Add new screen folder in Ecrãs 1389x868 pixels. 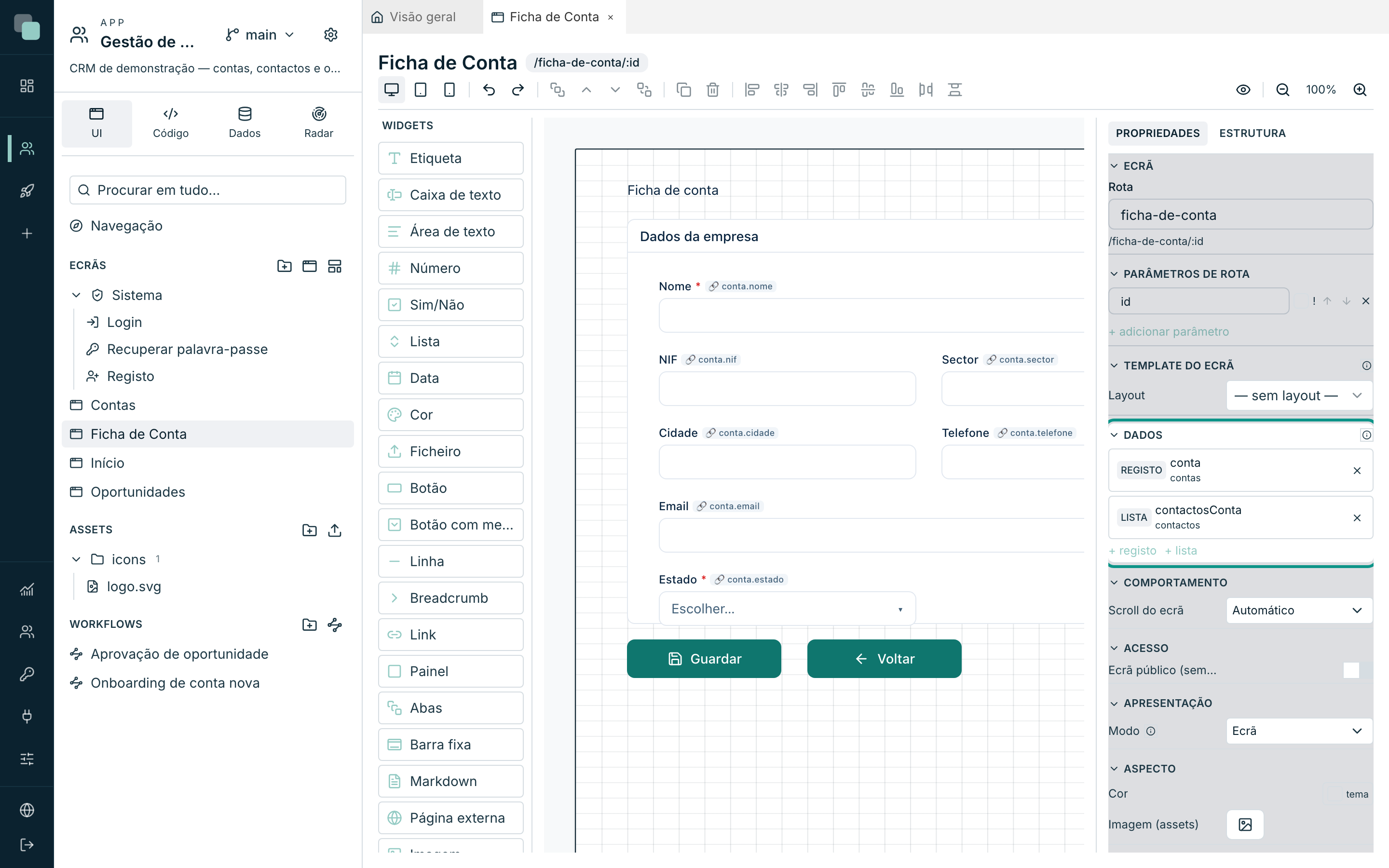[x=284, y=266]
